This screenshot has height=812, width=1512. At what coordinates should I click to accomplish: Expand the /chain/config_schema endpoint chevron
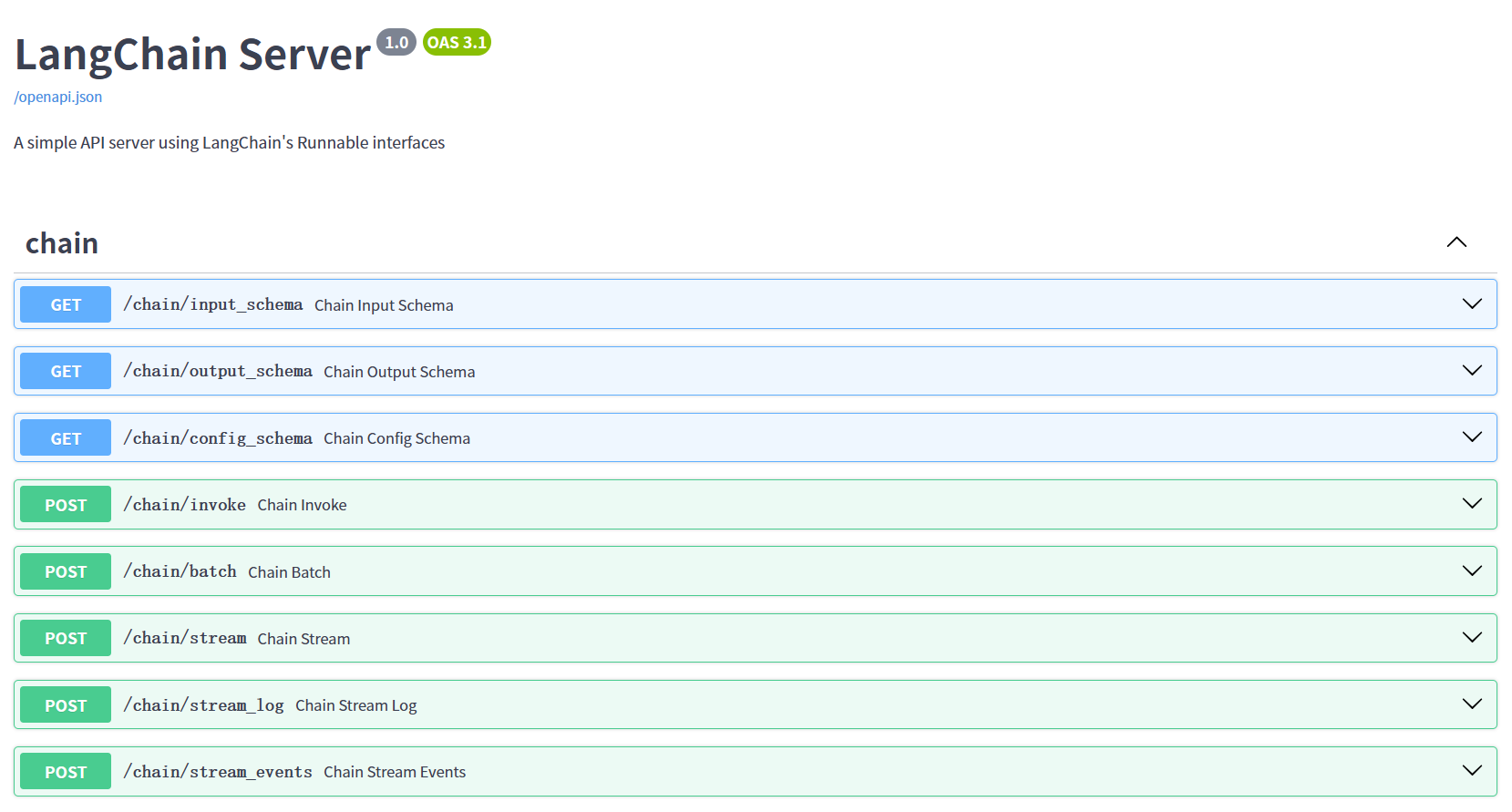[x=1472, y=437]
